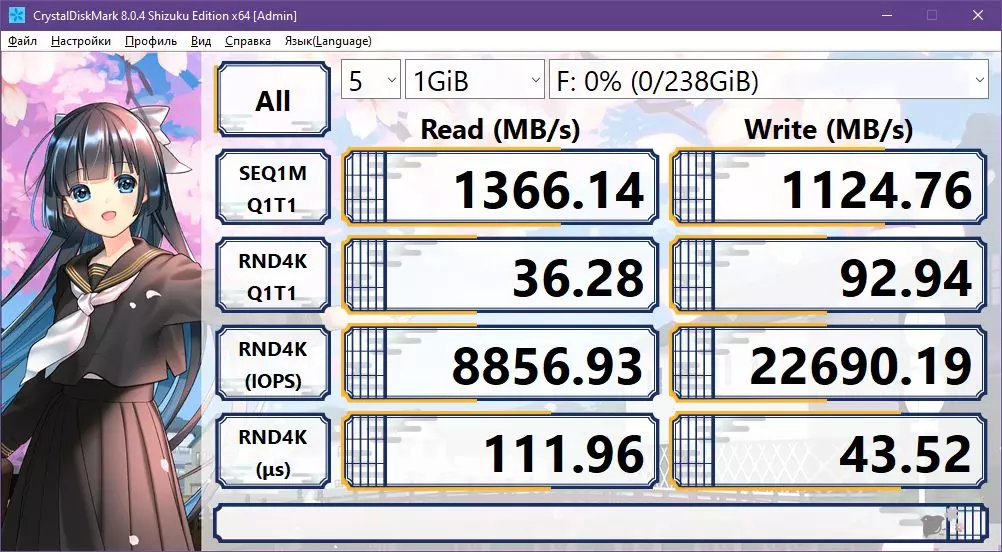This screenshot has height=552, width=1002.
Task: Click the empty comment field at bottom
Action: (x=601, y=523)
